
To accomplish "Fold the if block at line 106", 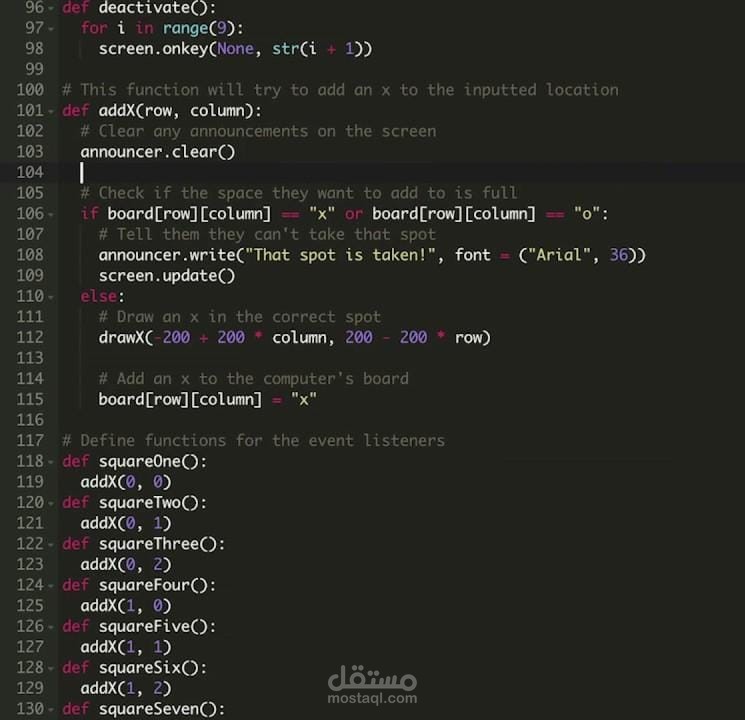I will [51, 214].
